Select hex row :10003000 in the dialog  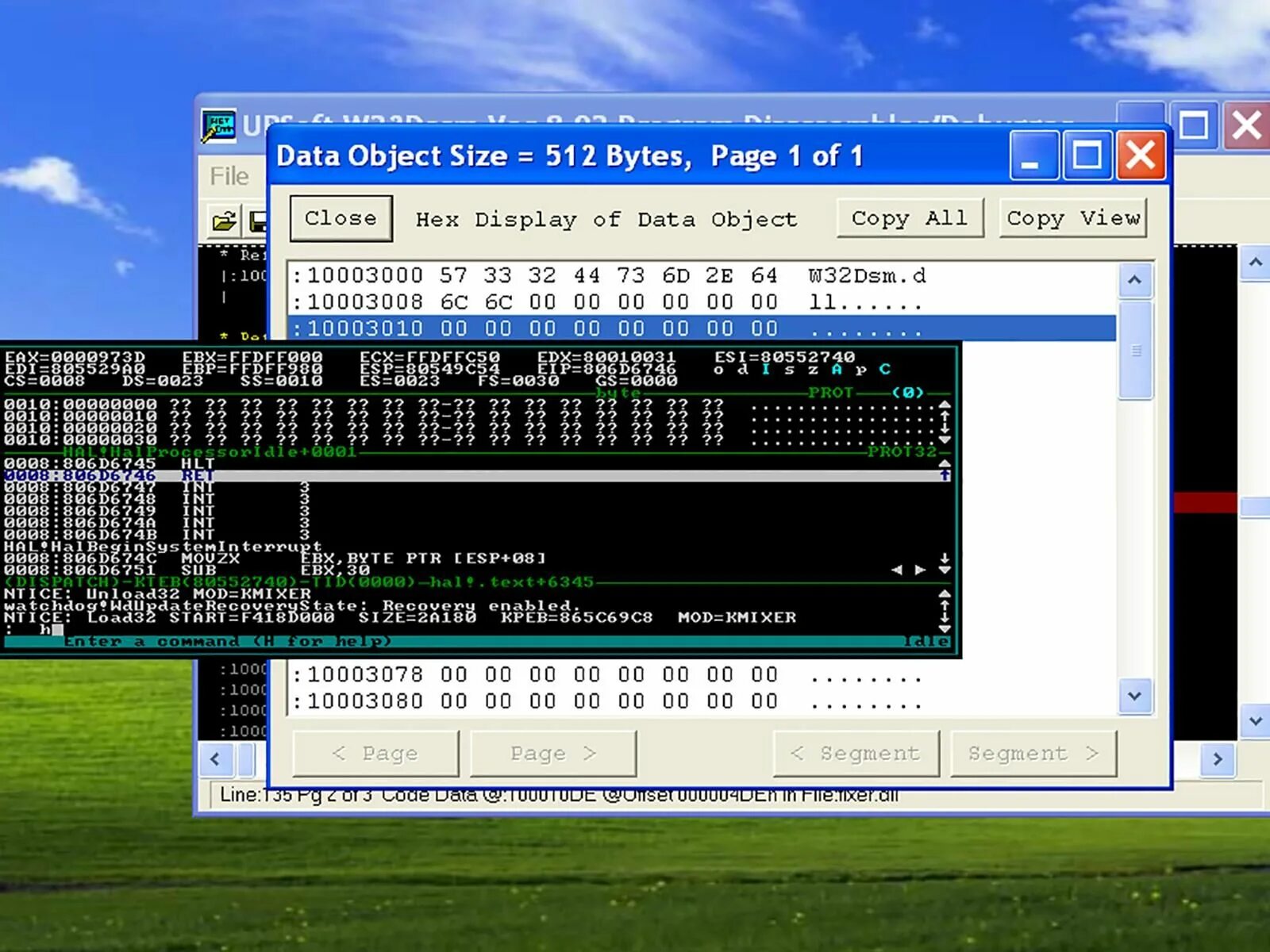pos(702,275)
